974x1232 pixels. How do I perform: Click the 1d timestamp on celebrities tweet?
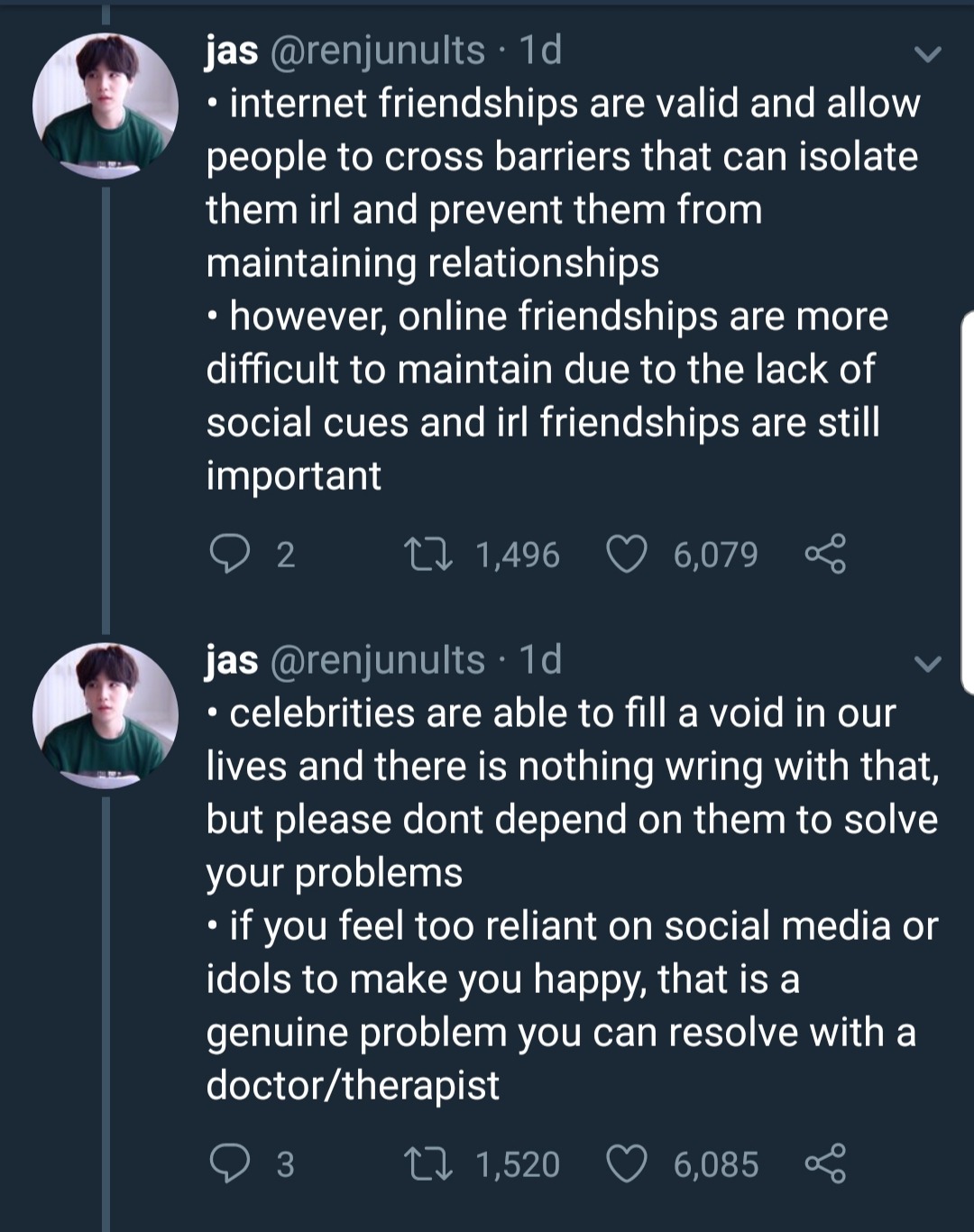[541, 661]
